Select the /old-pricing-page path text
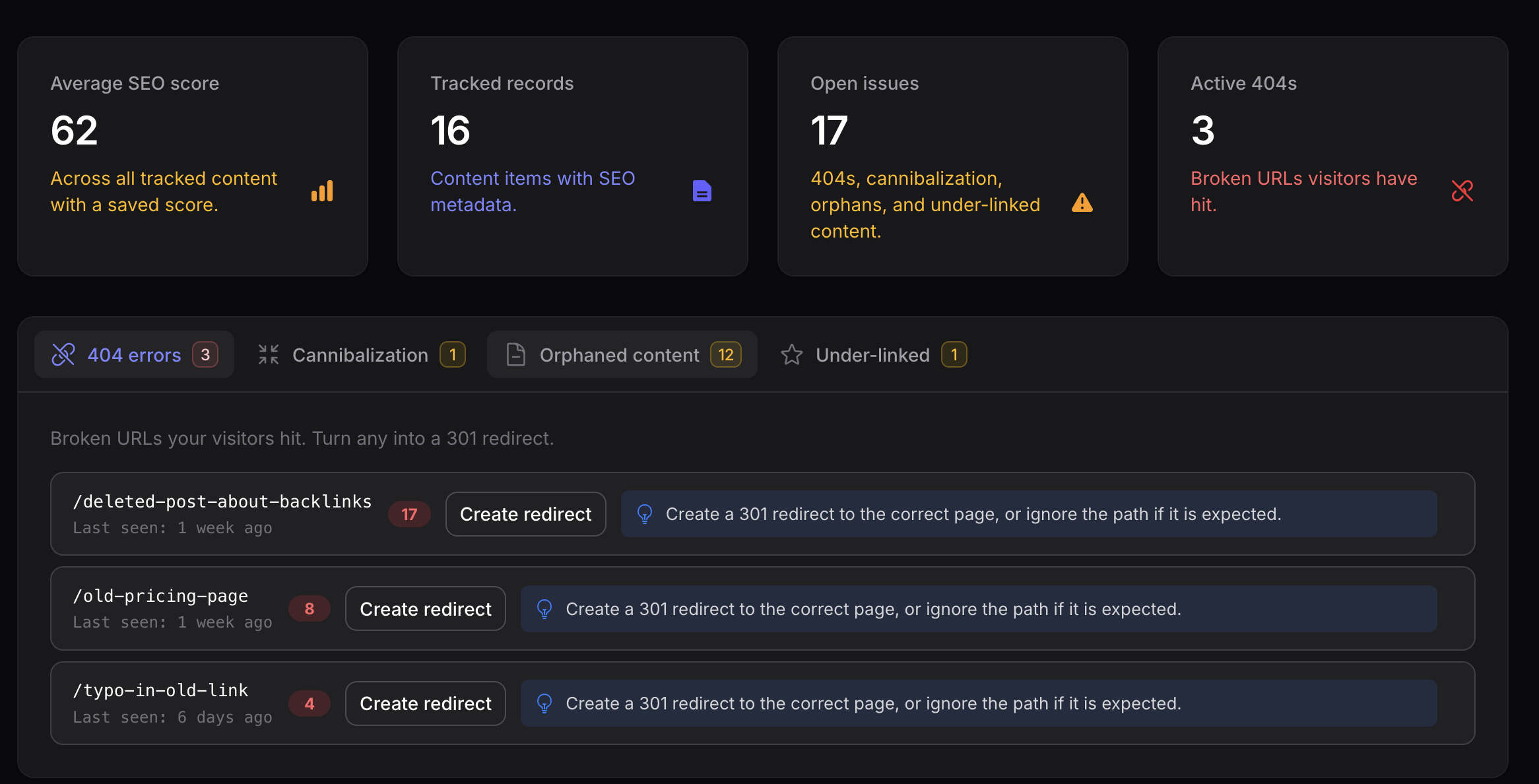Image resolution: width=1539 pixels, height=784 pixels. click(160, 596)
